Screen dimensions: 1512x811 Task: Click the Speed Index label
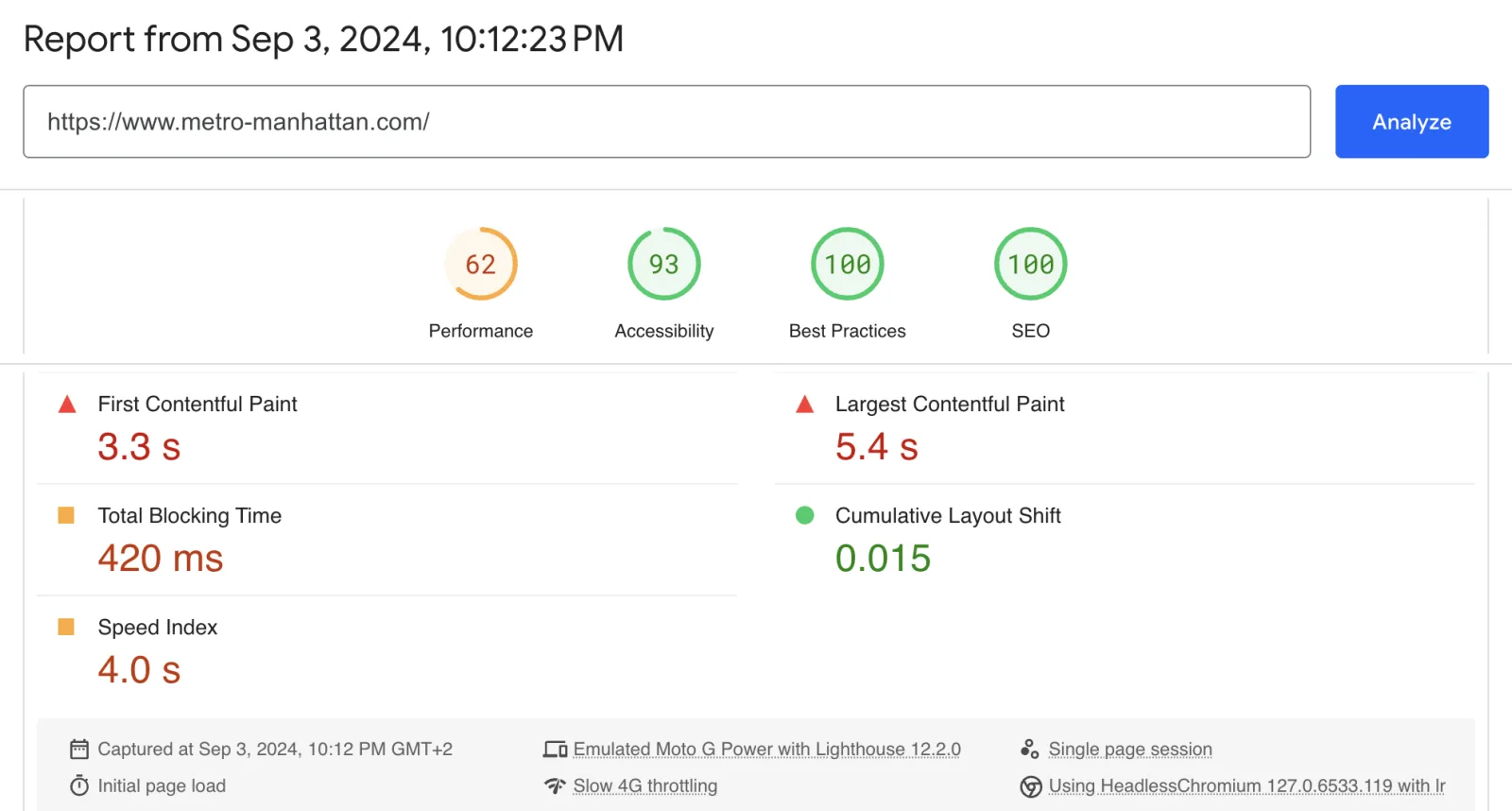click(x=158, y=628)
